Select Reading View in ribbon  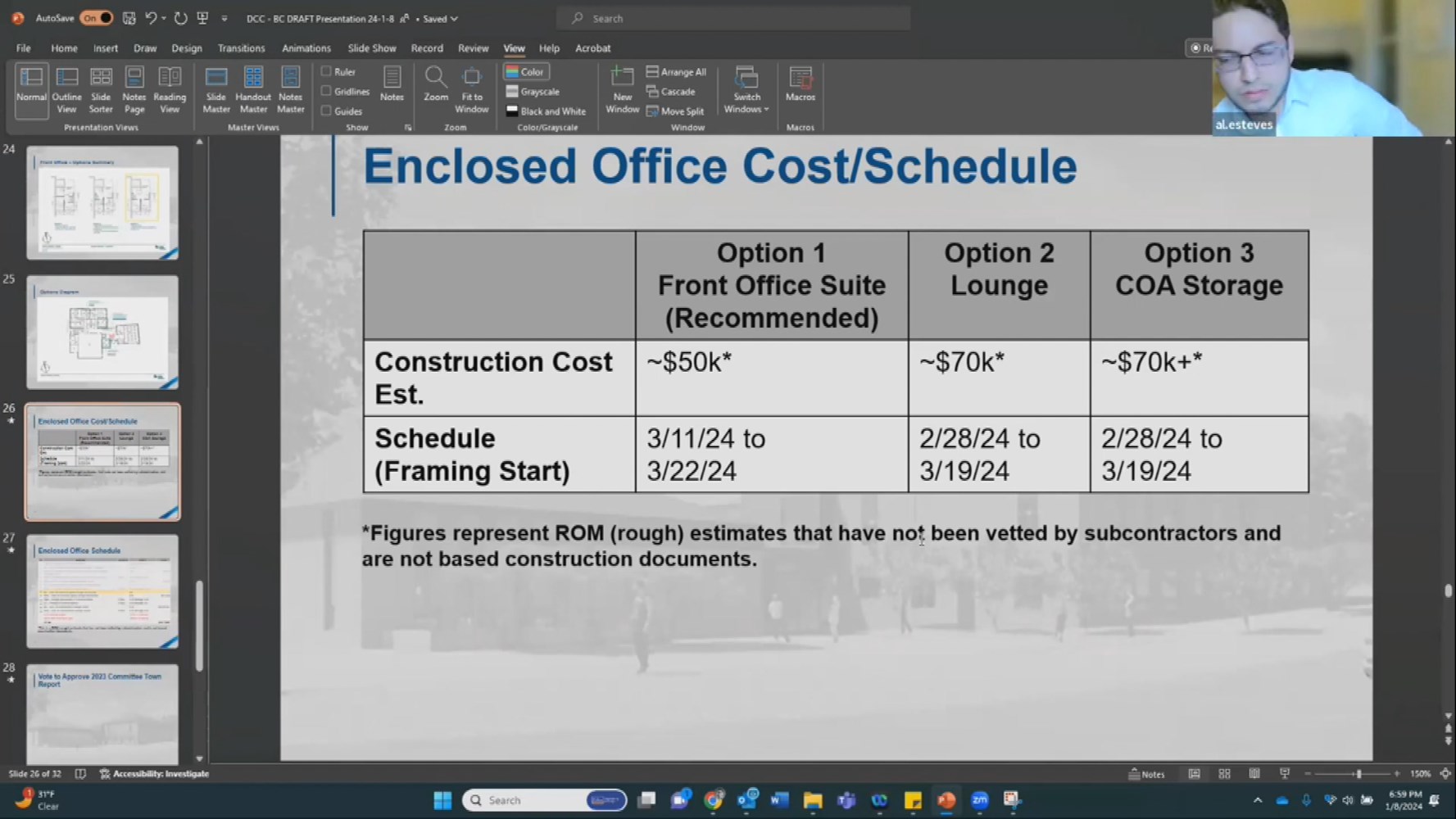click(170, 88)
